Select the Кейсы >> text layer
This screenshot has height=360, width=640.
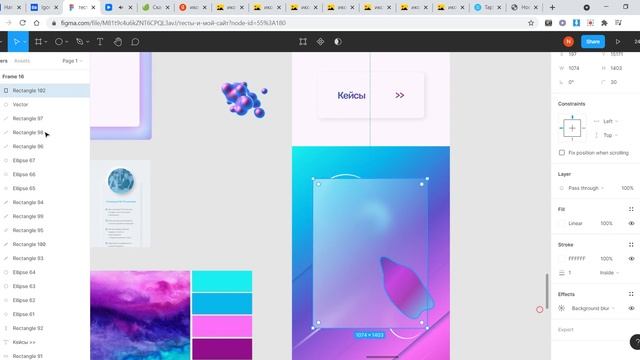click(x=45, y=342)
